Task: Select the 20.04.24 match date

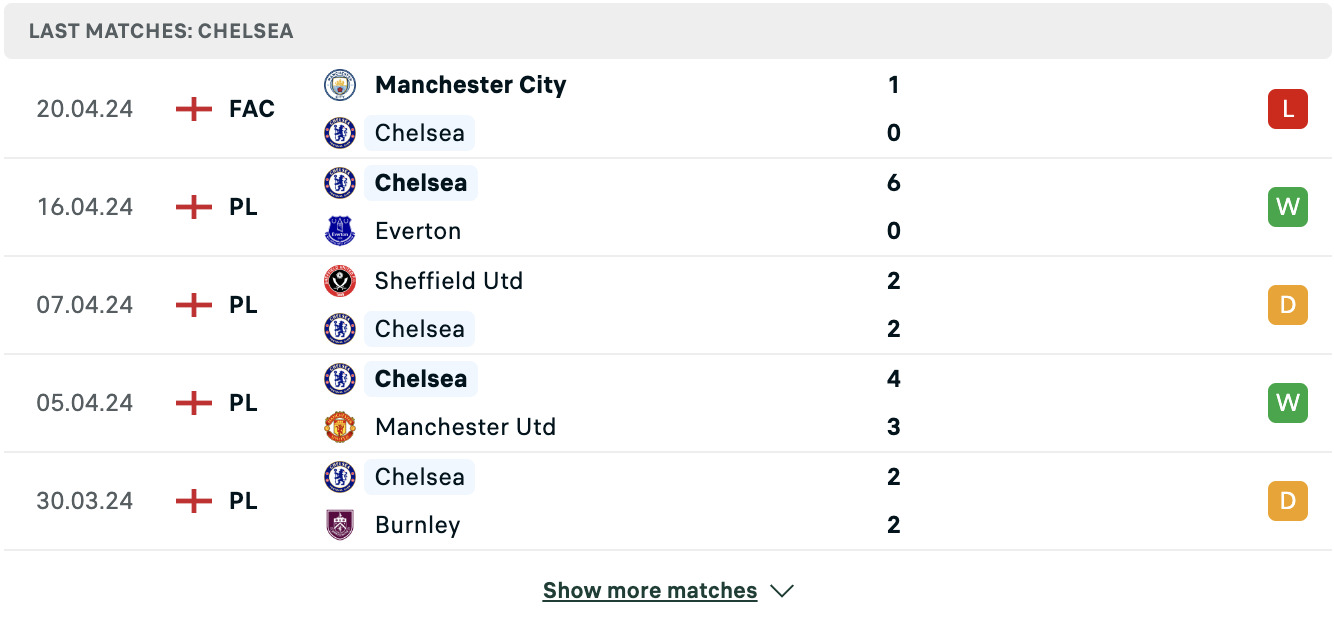Action: point(85,109)
